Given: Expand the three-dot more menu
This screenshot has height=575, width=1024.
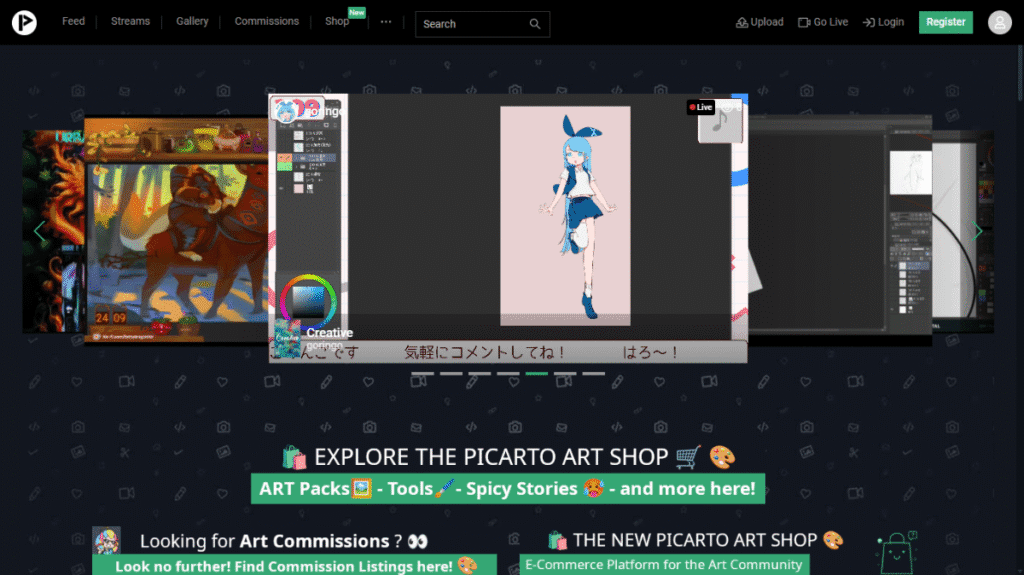Looking at the screenshot, I should pos(386,22).
